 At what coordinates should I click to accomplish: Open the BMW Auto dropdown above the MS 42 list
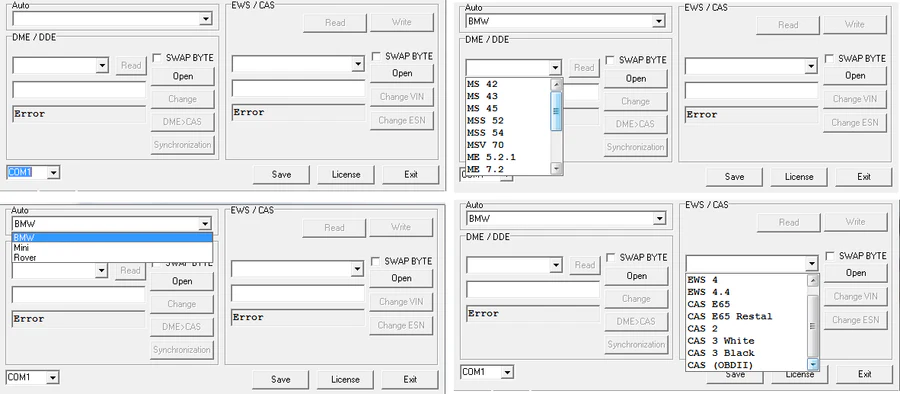point(659,22)
